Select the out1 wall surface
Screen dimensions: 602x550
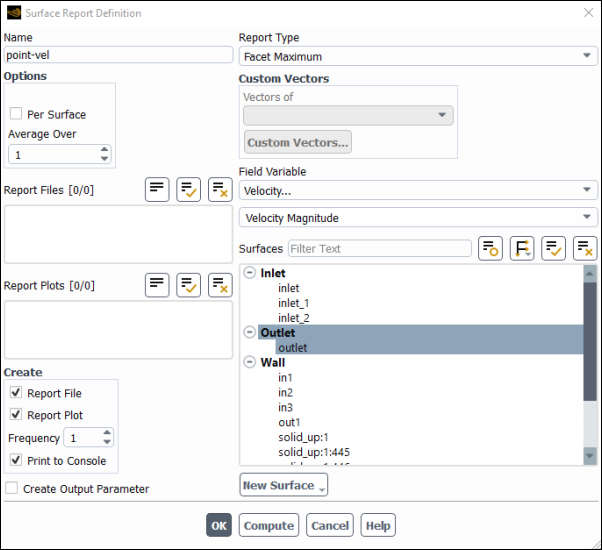tap(289, 422)
